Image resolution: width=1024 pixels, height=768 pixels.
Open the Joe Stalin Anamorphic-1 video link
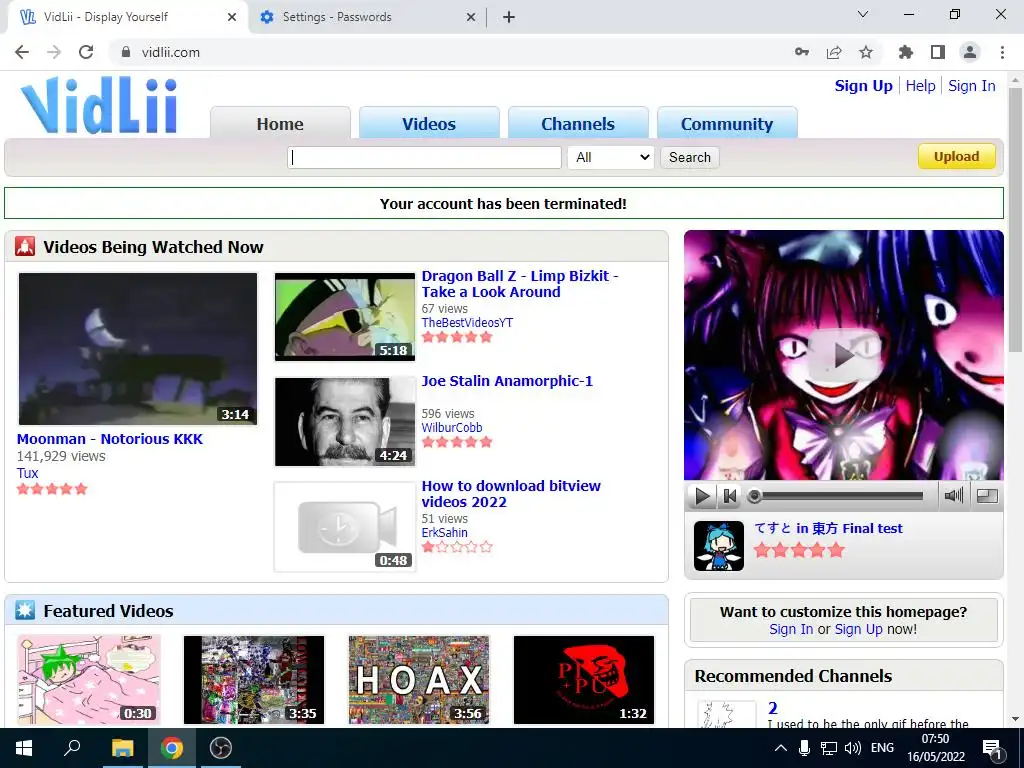point(507,381)
